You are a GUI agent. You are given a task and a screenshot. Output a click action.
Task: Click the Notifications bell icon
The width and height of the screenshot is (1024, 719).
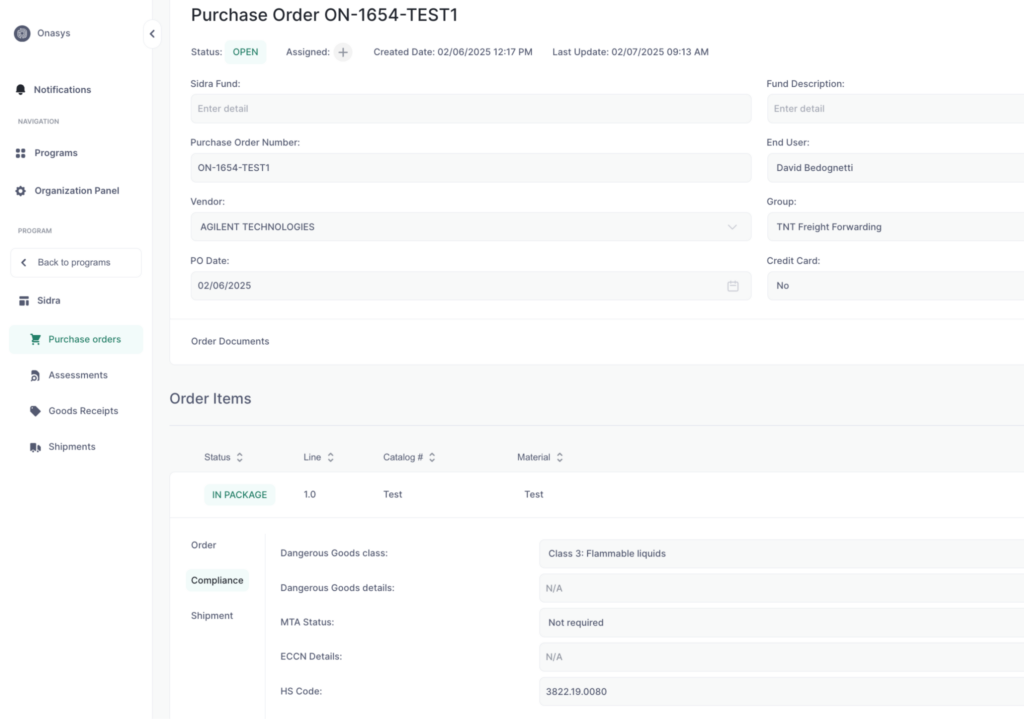20,89
